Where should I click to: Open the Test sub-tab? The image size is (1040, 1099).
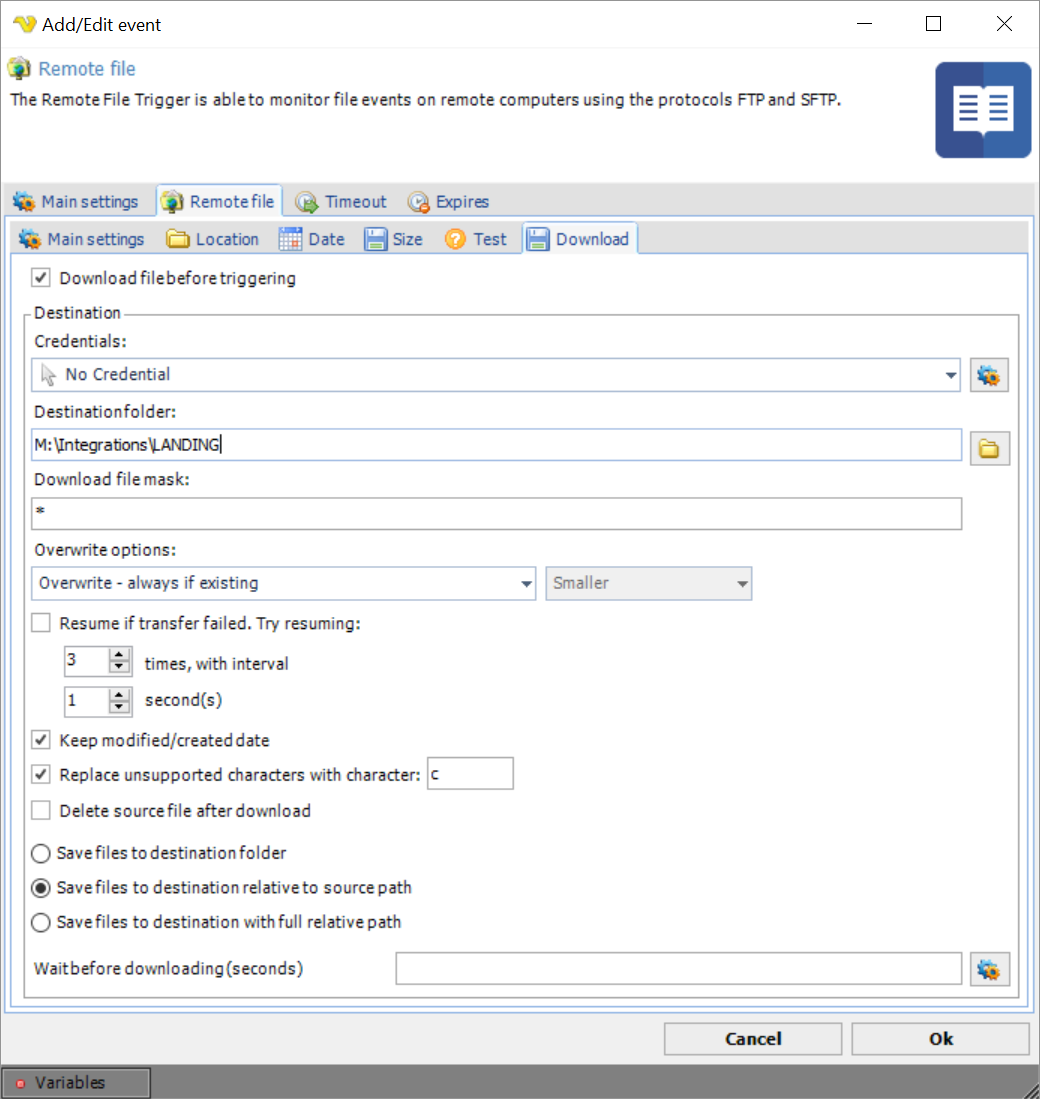pyautogui.click(x=477, y=239)
